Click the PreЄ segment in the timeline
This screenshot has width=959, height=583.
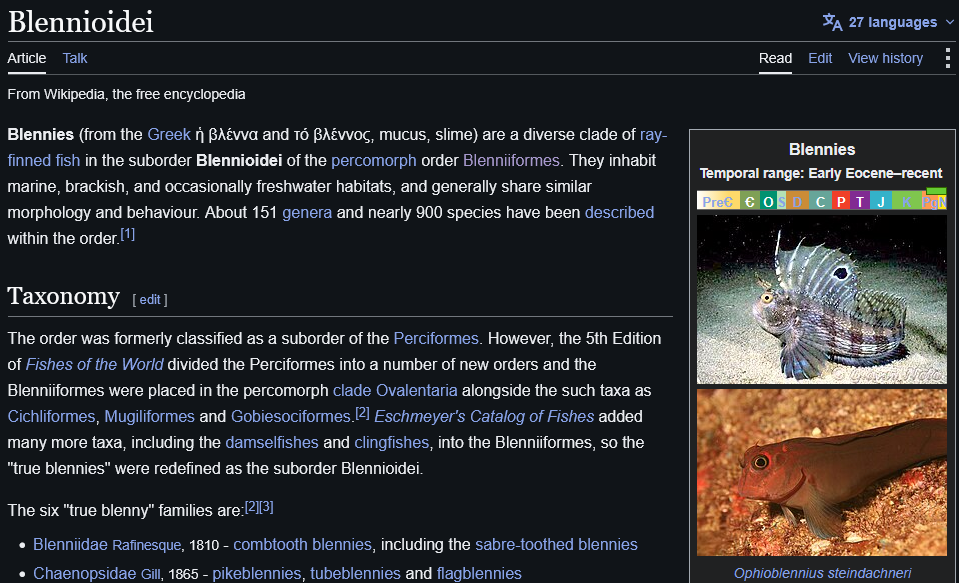717,201
